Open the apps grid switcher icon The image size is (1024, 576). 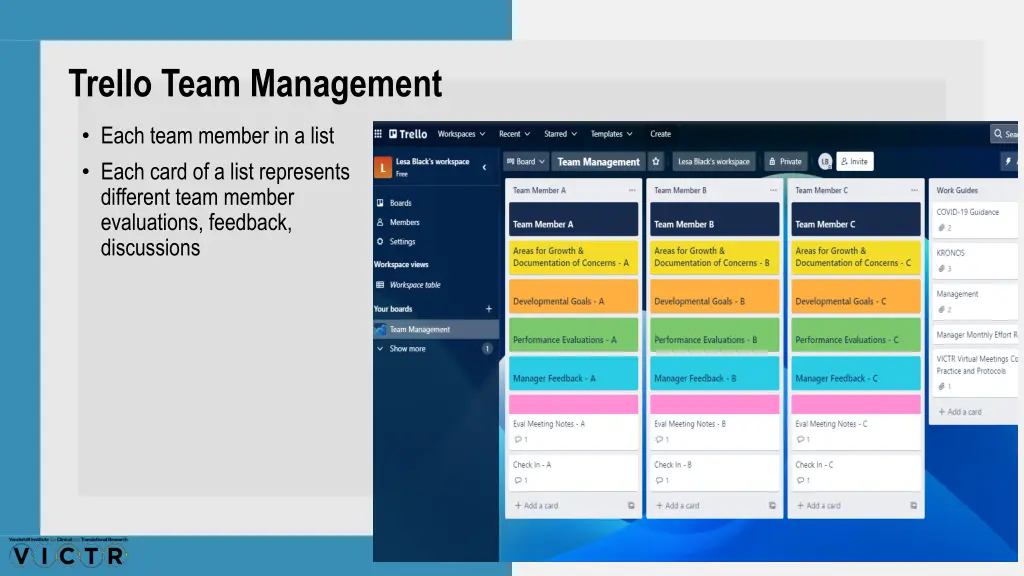coord(378,134)
